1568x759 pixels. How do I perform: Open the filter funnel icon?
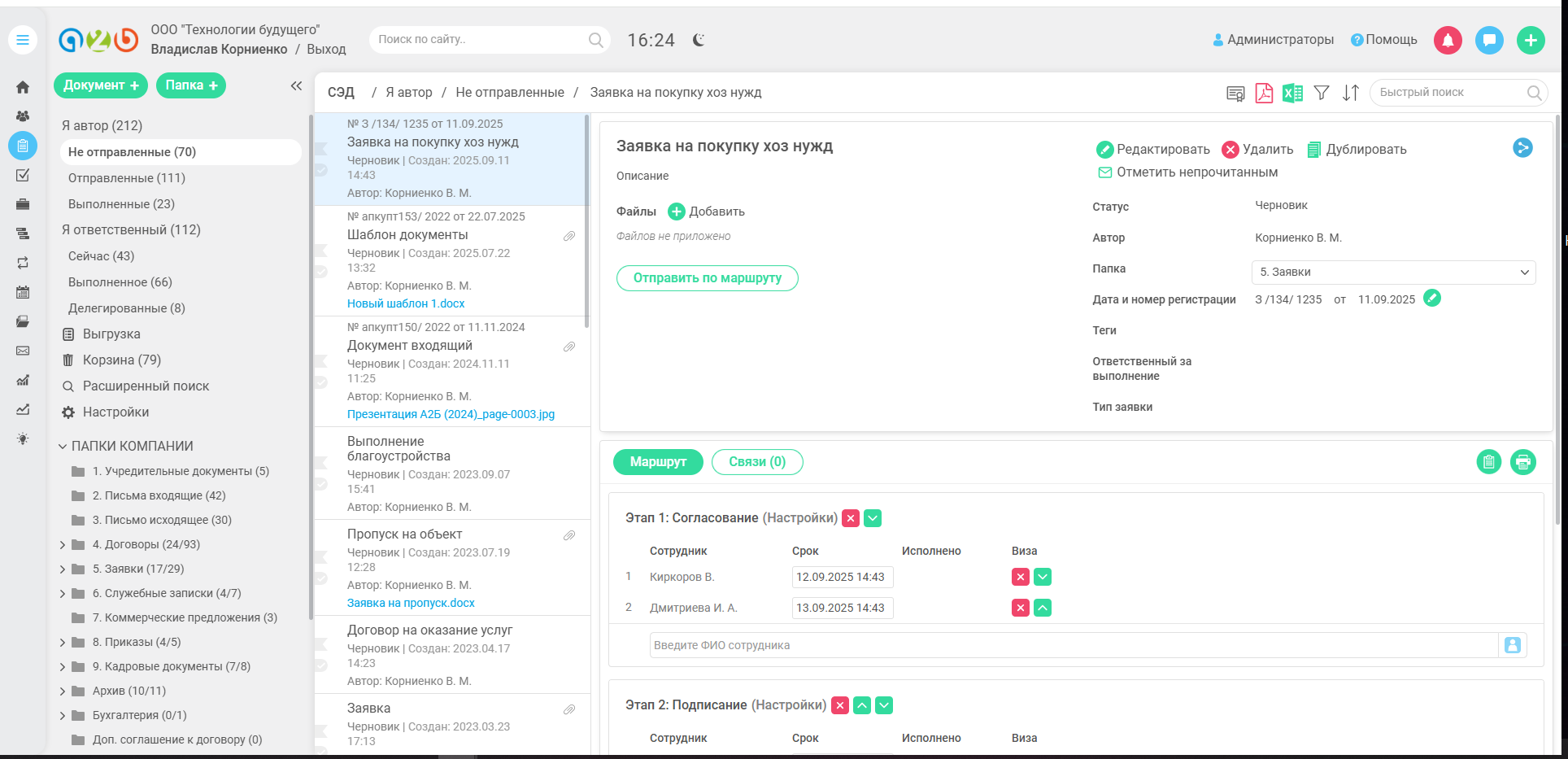[1322, 93]
